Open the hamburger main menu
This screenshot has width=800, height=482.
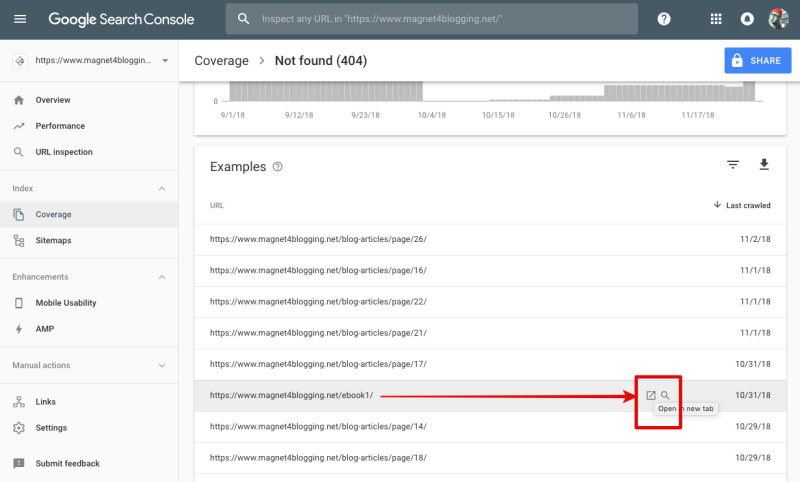click(x=20, y=19)
